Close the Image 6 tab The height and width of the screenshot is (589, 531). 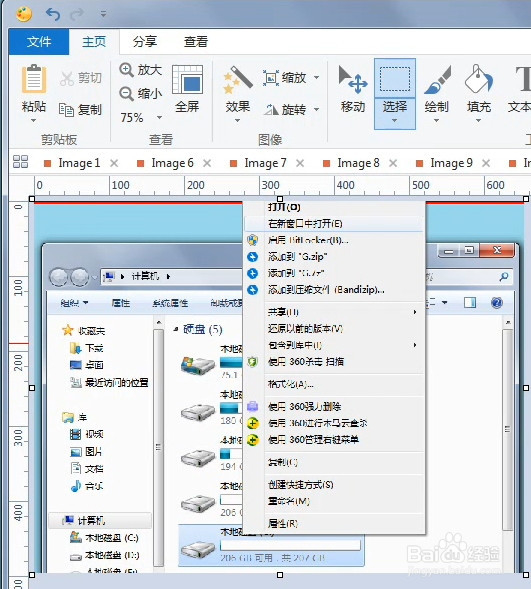[207, 163]
